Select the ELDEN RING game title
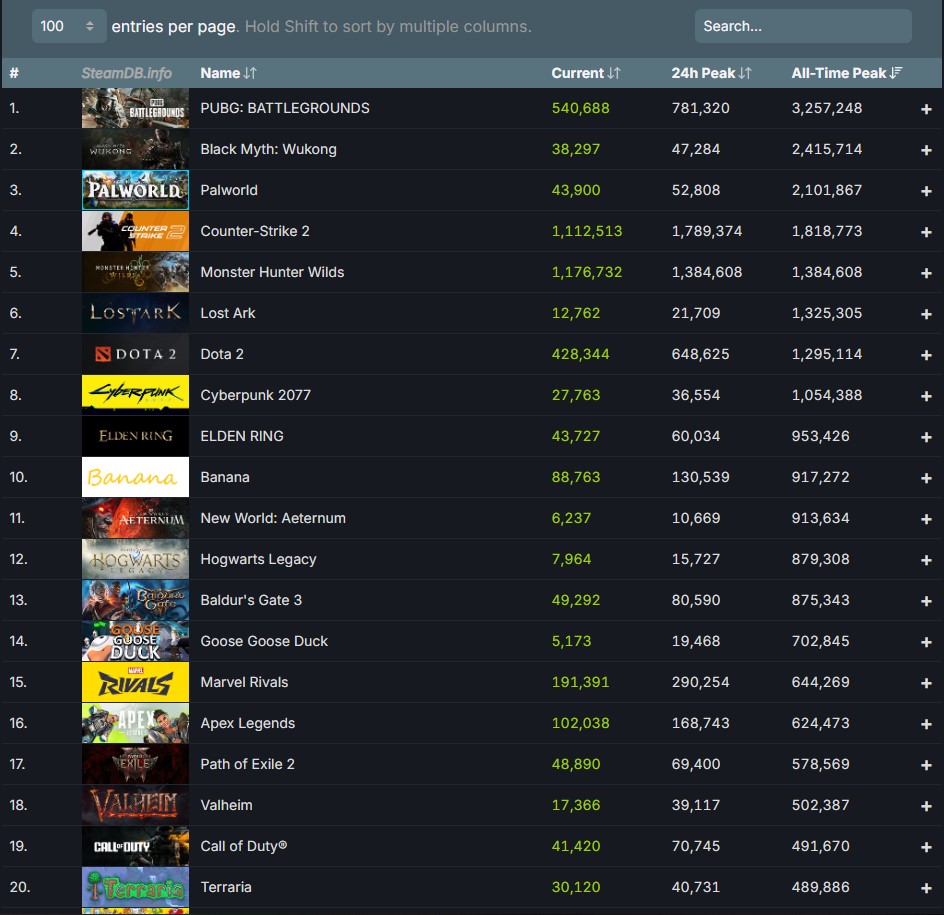 242,436
